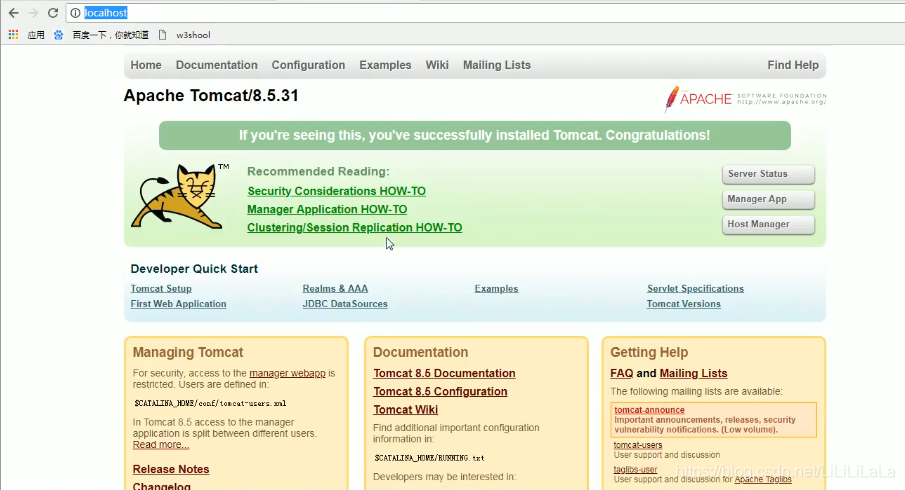Open the 应用 bookmark
Image resolution: width=905 pixels, height=490 pixels.
click(36, 35)
